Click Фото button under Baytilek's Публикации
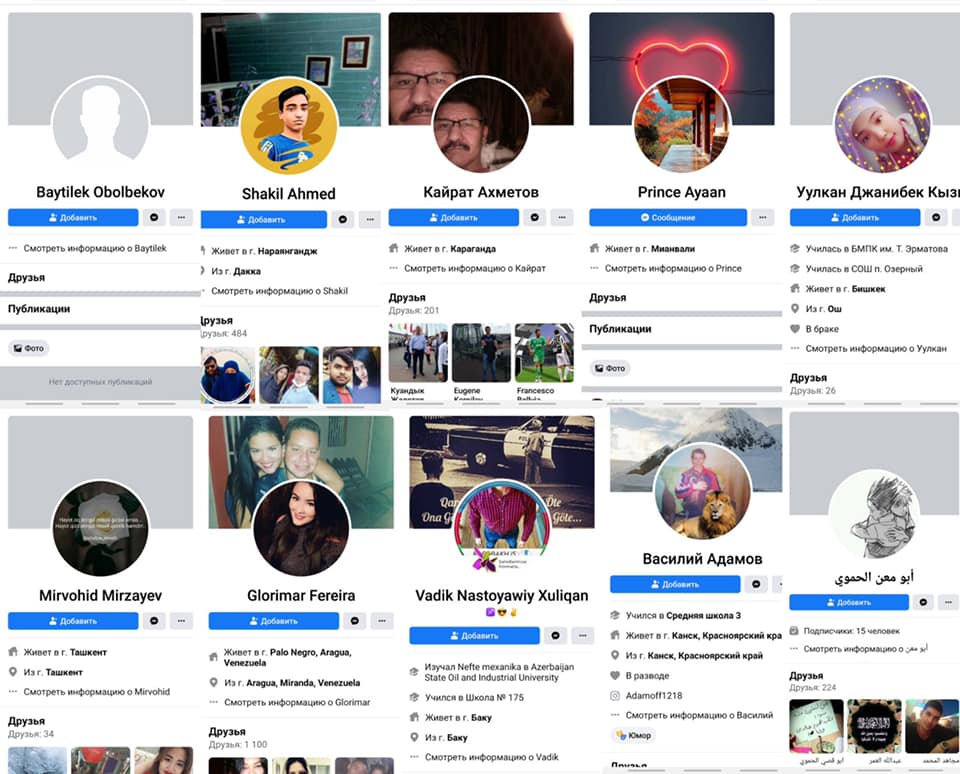Image resolution: width=960 pixels, height=774 pixels. click(28, 348)
